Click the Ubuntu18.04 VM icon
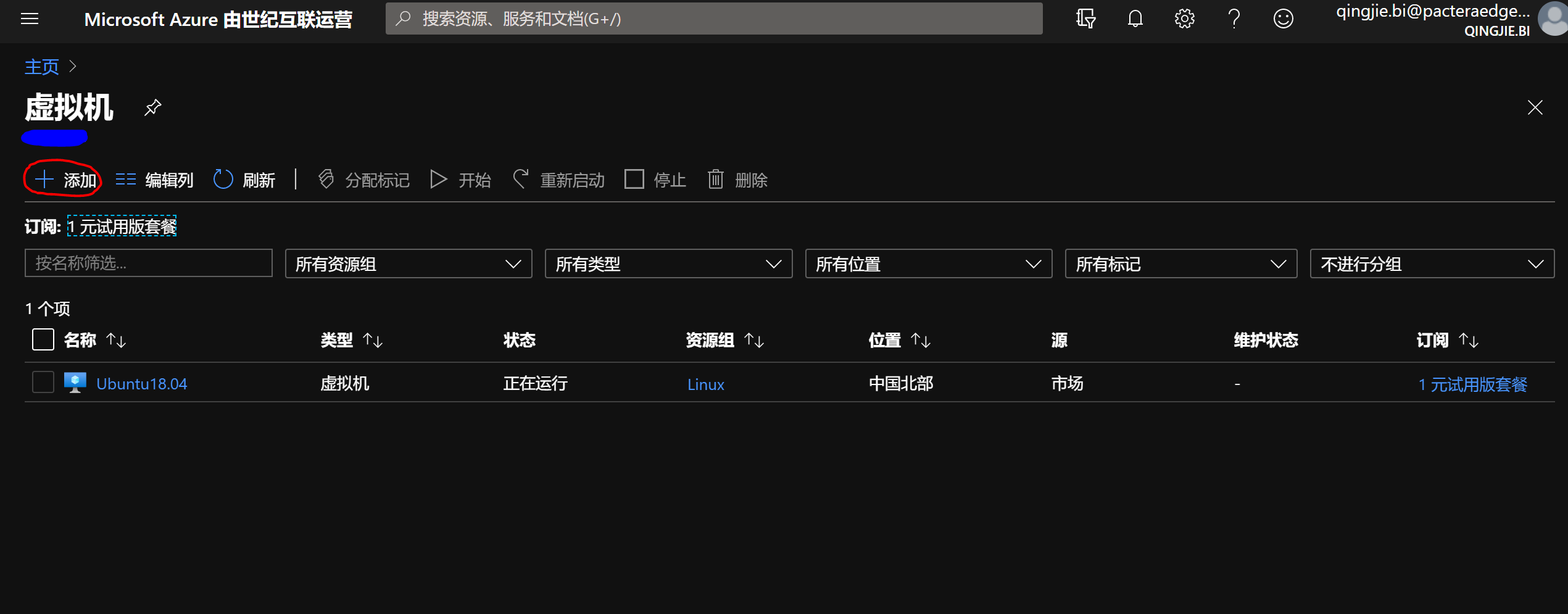This screenshot has height=614, width=1568. pos(75,383)
